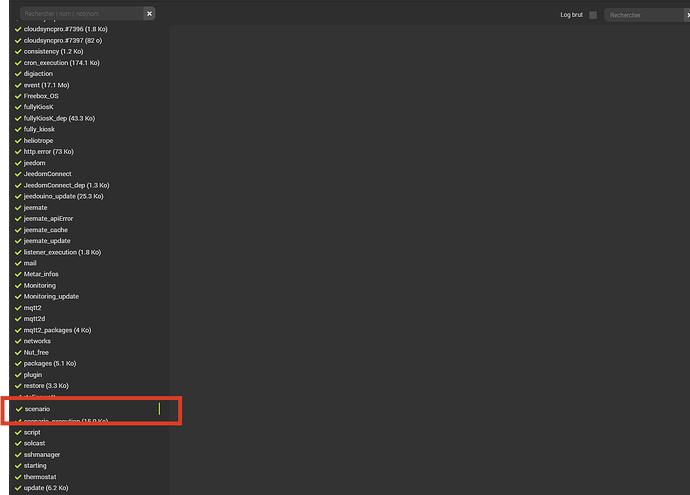690x495 pixels.
Task: Open the cron_execution log
Action: point(62,63)
